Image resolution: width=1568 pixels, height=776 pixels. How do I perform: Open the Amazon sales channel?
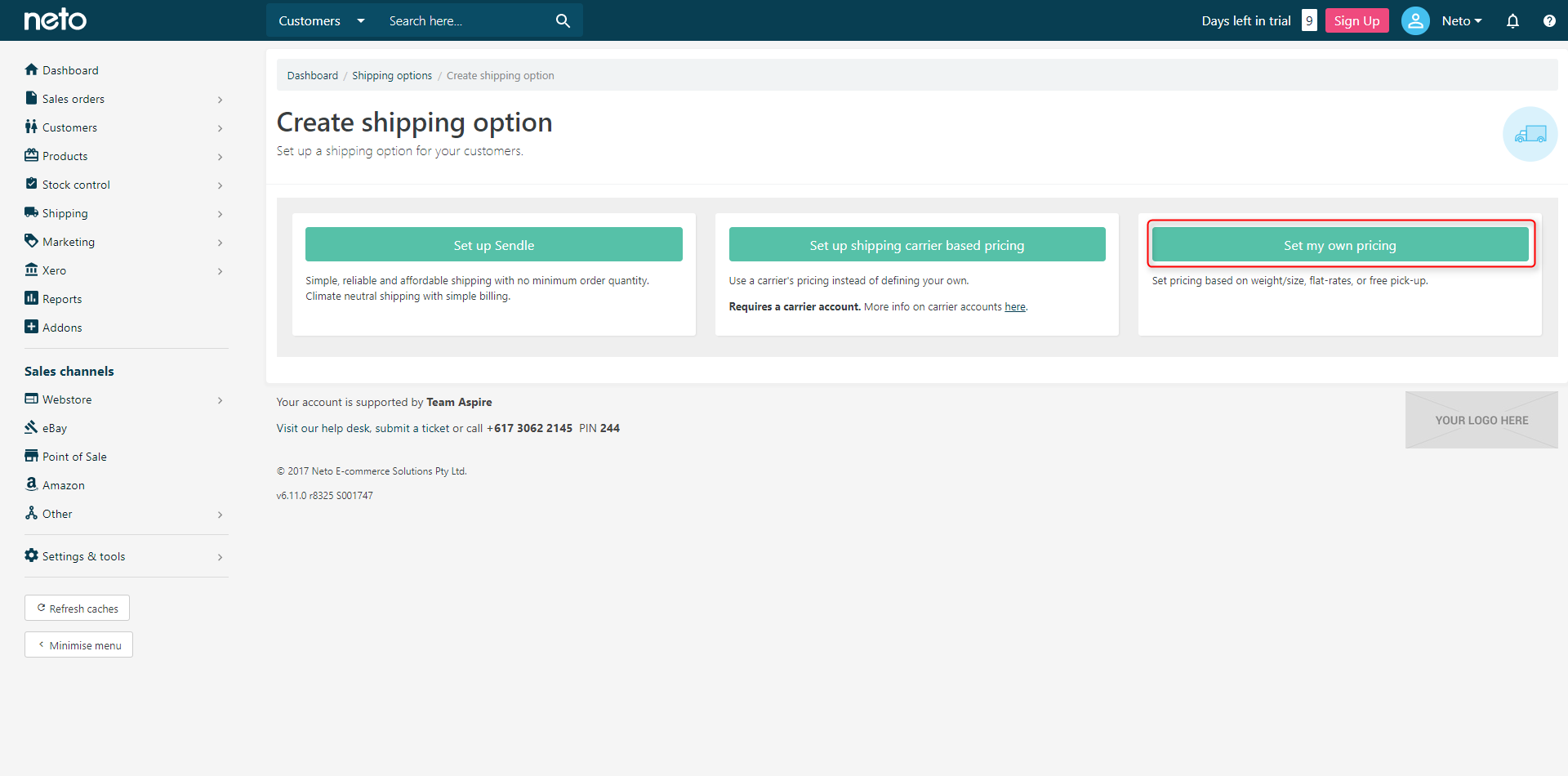[x=64, y=485]
